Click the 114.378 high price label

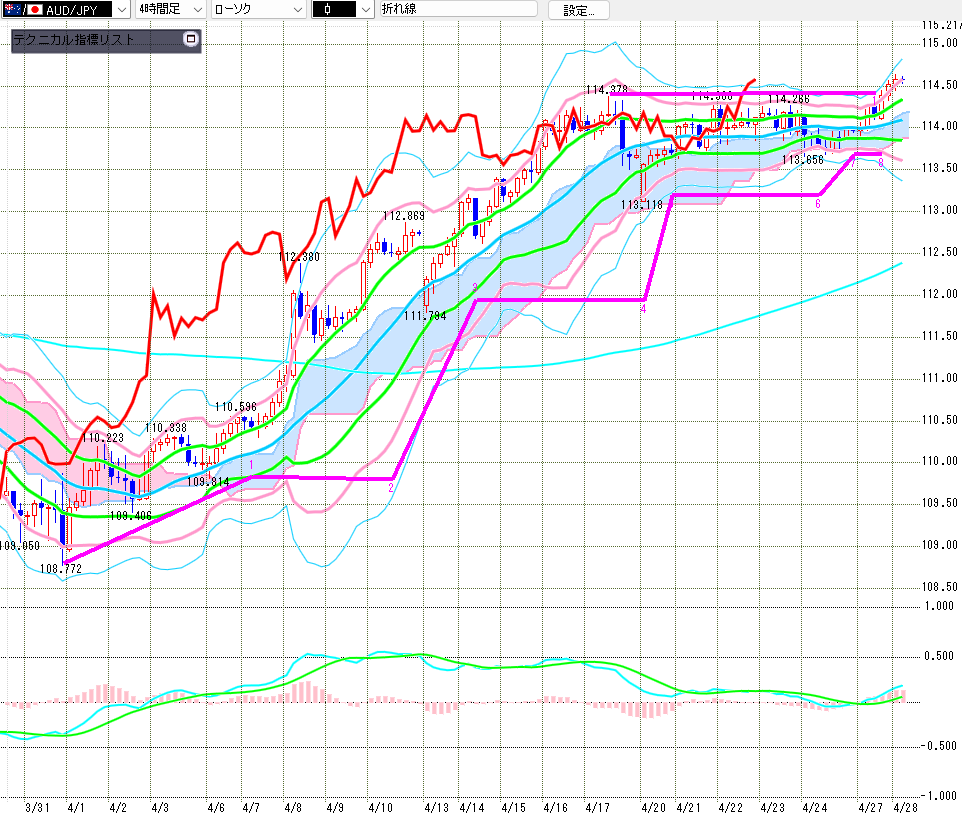point(607,90)
